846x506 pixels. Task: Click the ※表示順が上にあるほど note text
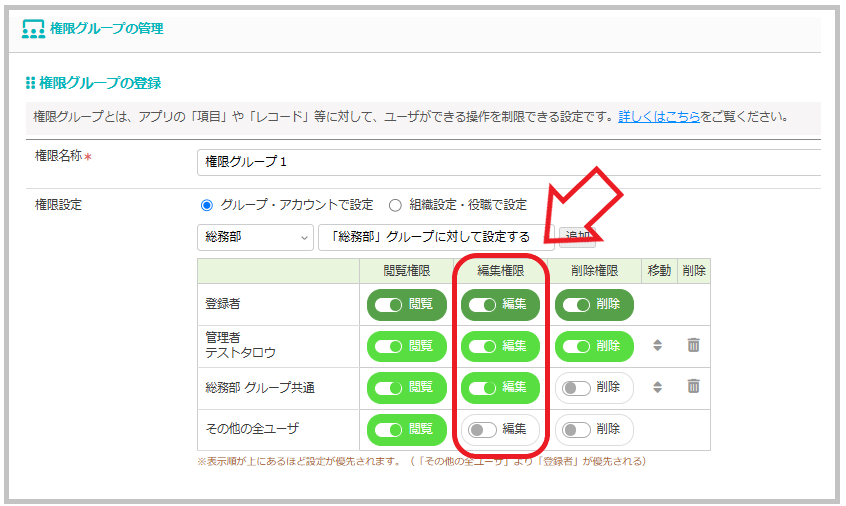(421, 462)
